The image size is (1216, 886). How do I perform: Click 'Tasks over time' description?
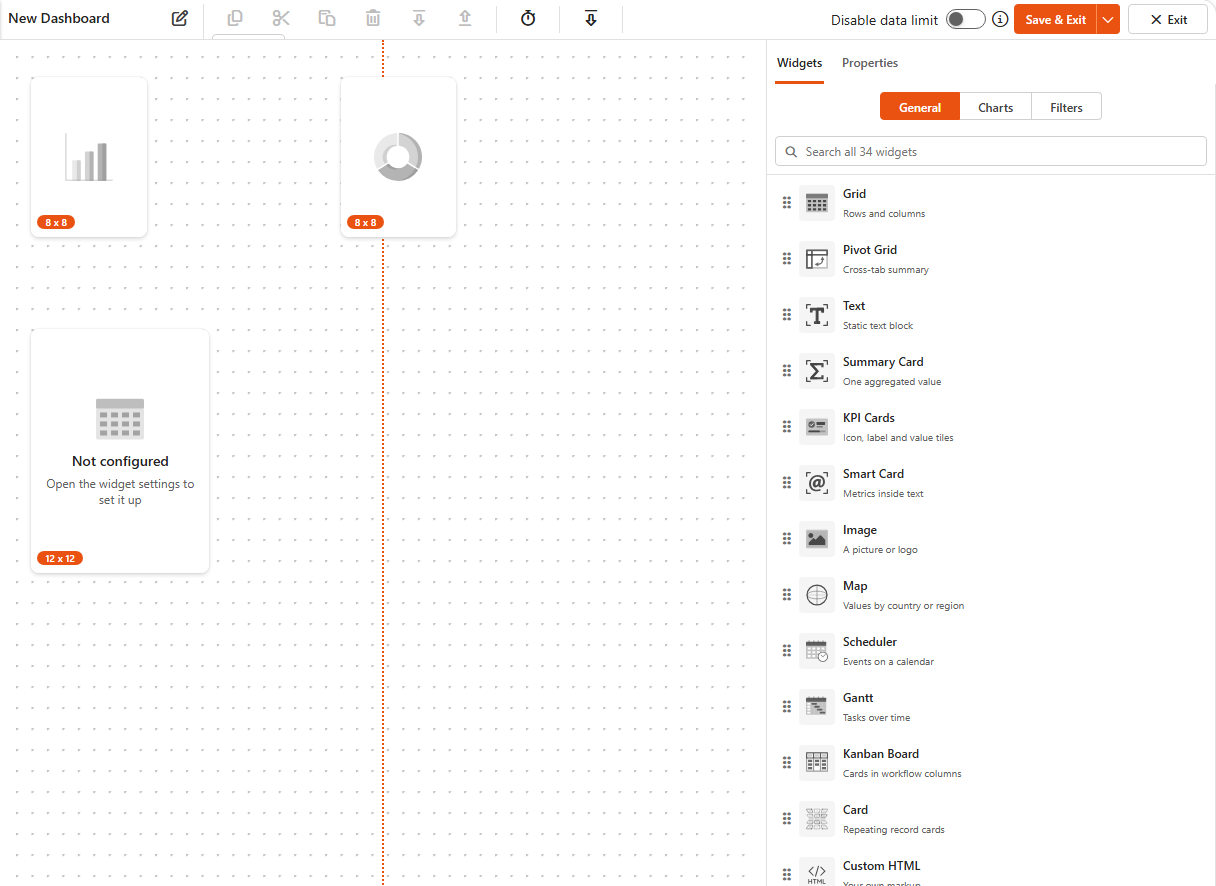click(x=877, y=718)
